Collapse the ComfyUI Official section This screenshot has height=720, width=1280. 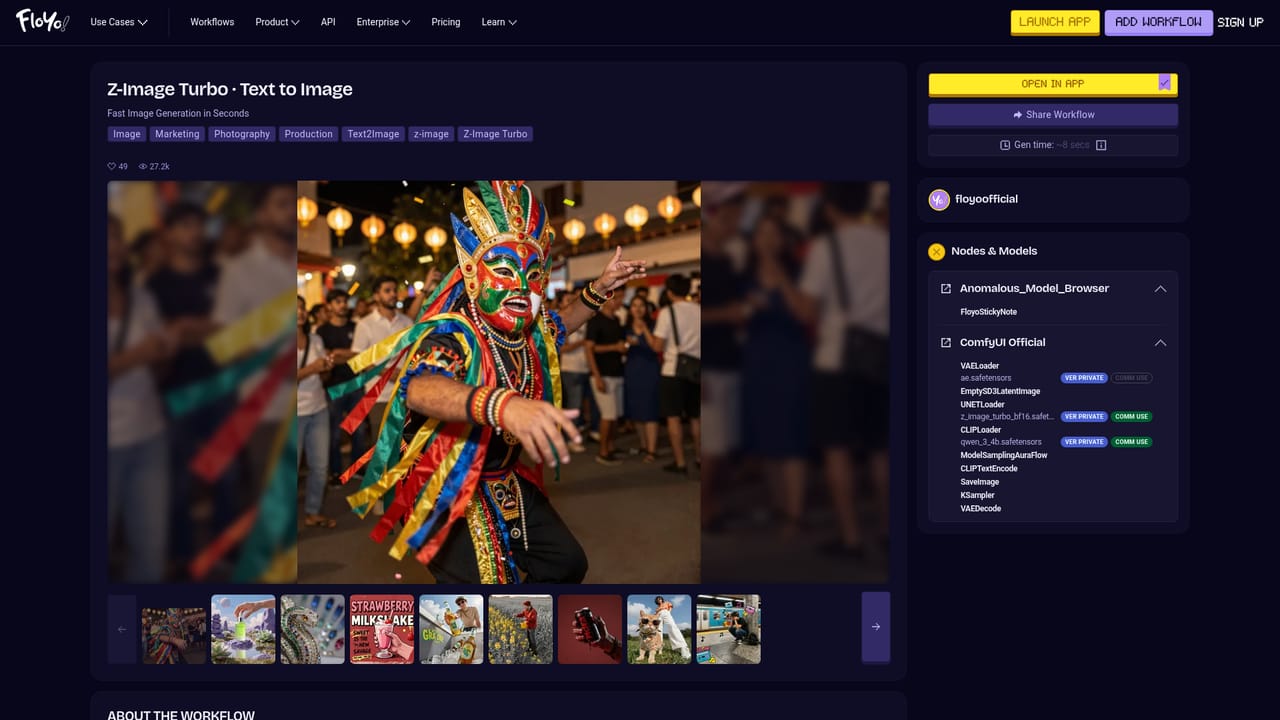pyautogui.click(x=1160, y=342)
